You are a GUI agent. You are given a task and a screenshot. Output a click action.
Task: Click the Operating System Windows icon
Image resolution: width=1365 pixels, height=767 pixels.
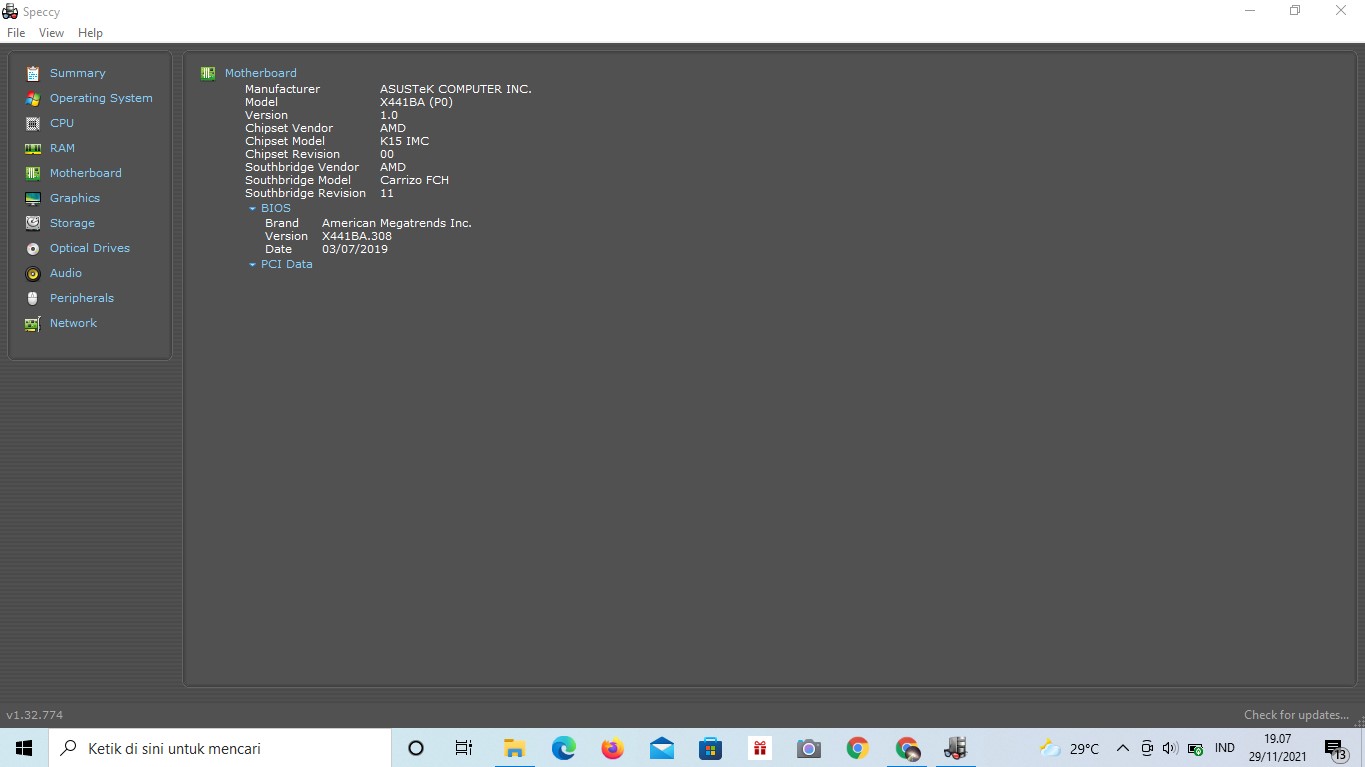click(x=33, y=98)
